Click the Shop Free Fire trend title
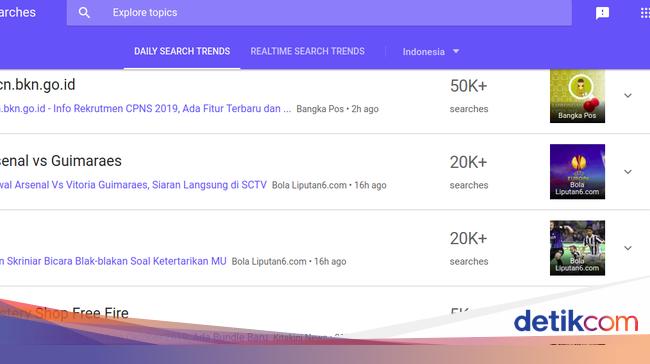The height and width of the screenshot is (364, 650). pyautogui.click(x=64, y=313)
